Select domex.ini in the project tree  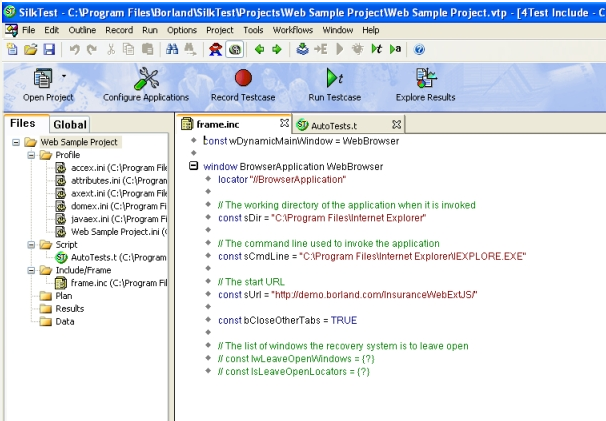click(x=111, y=206)
